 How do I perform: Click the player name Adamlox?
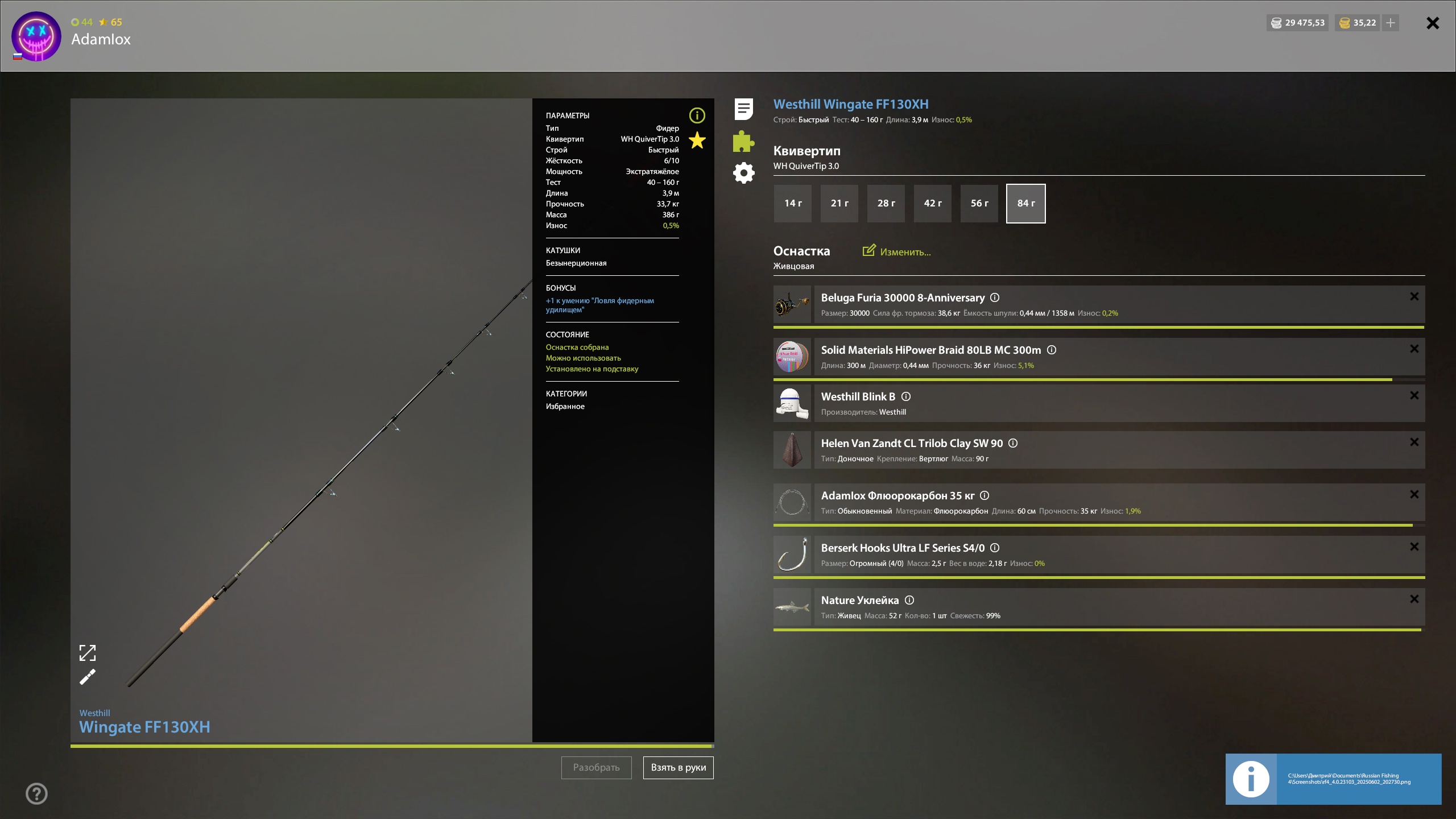[x=101, y=39]
